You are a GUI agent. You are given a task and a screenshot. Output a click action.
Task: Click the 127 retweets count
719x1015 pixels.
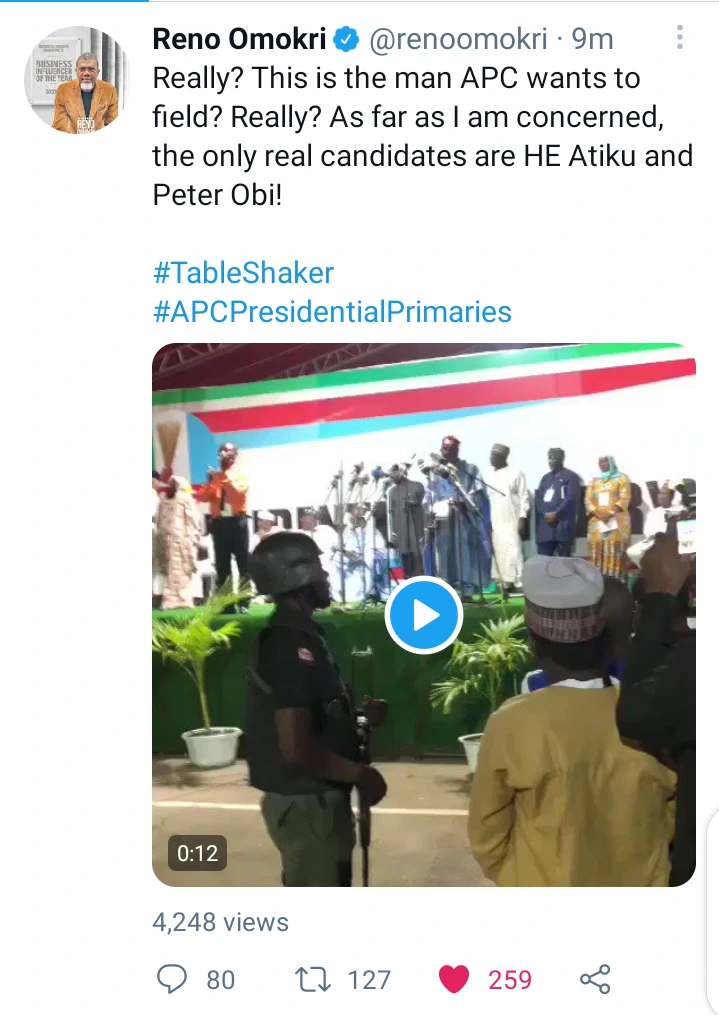[369, 979]
